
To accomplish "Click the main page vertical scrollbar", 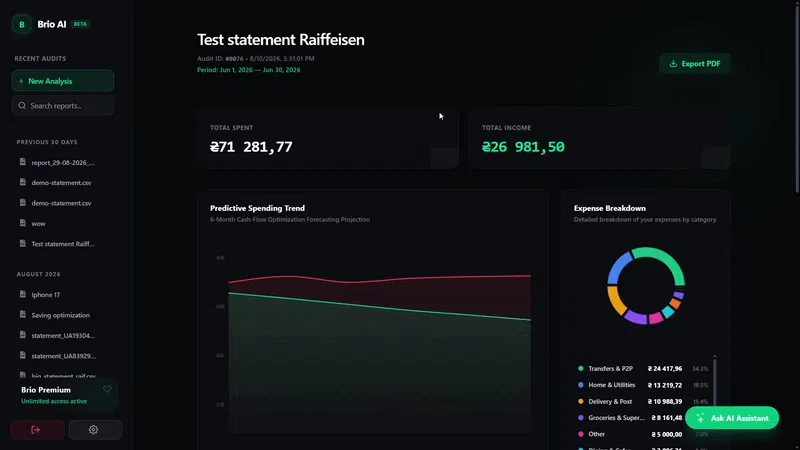I will pyautogui.click(x=796, y=97).
